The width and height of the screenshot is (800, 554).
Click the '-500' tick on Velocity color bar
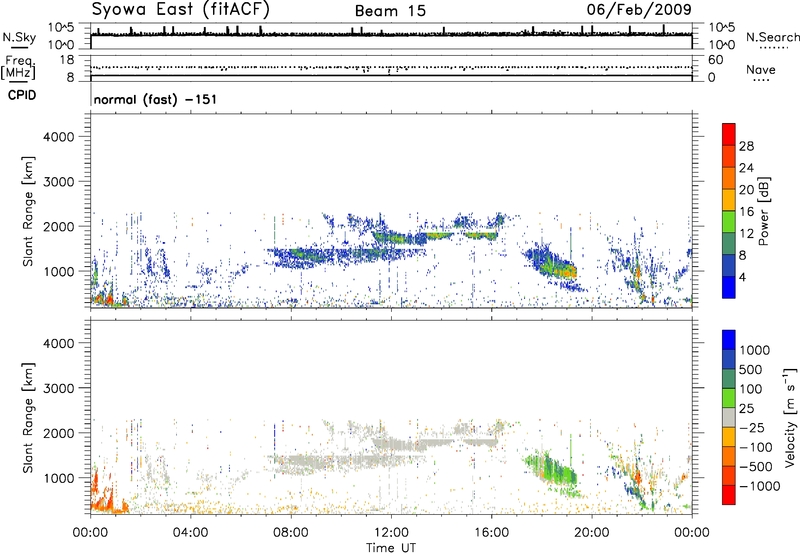point(755,466)
